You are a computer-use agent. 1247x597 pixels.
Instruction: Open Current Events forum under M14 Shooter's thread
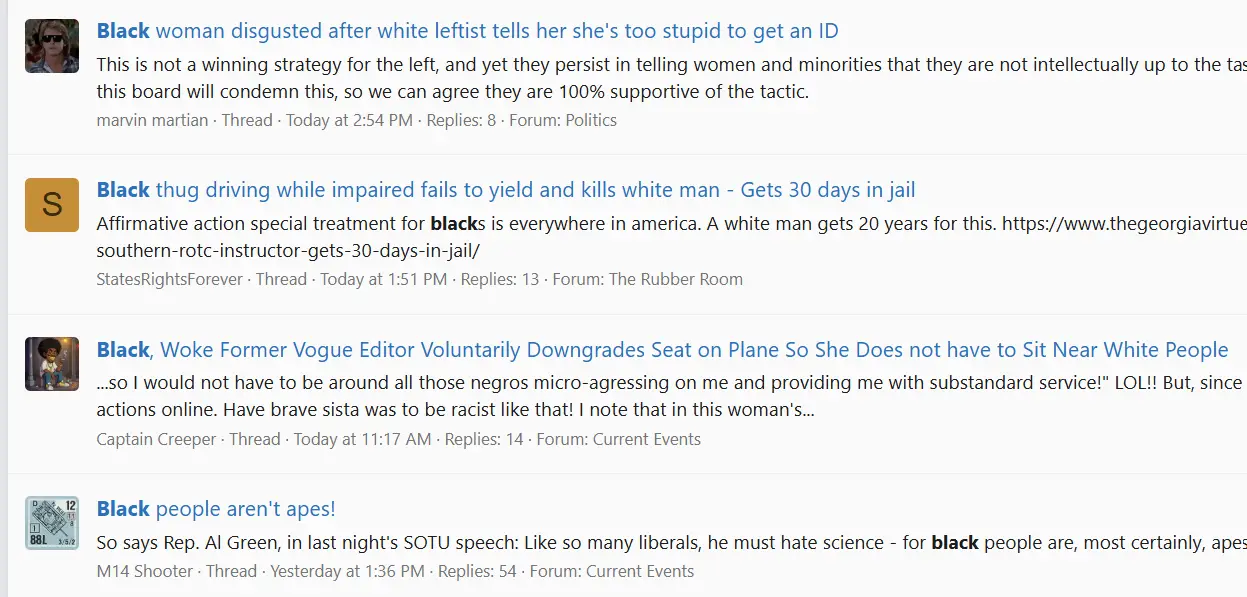pyautogui.click(x=640, y=572)
